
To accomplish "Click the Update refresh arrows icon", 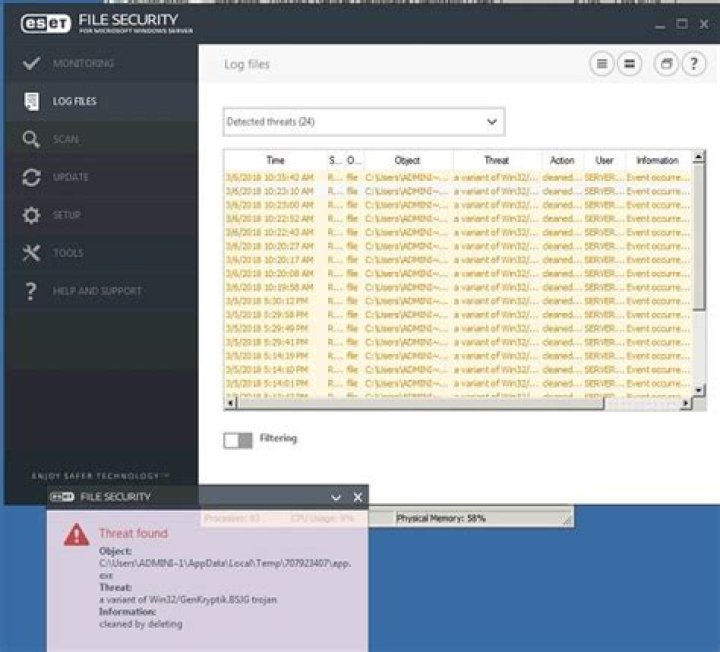I will point(31,178).
